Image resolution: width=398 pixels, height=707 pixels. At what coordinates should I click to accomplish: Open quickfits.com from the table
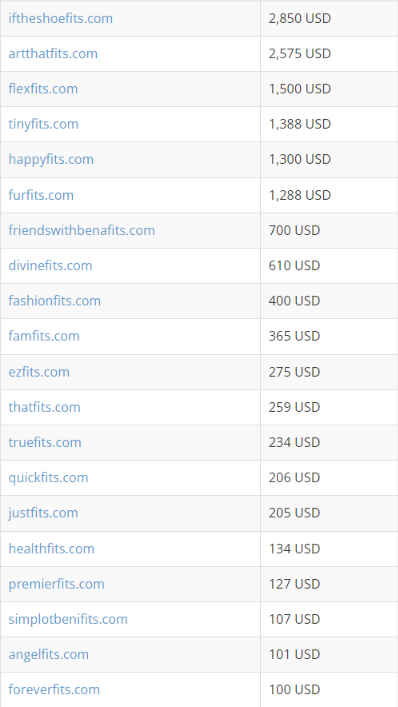(48, 477)
